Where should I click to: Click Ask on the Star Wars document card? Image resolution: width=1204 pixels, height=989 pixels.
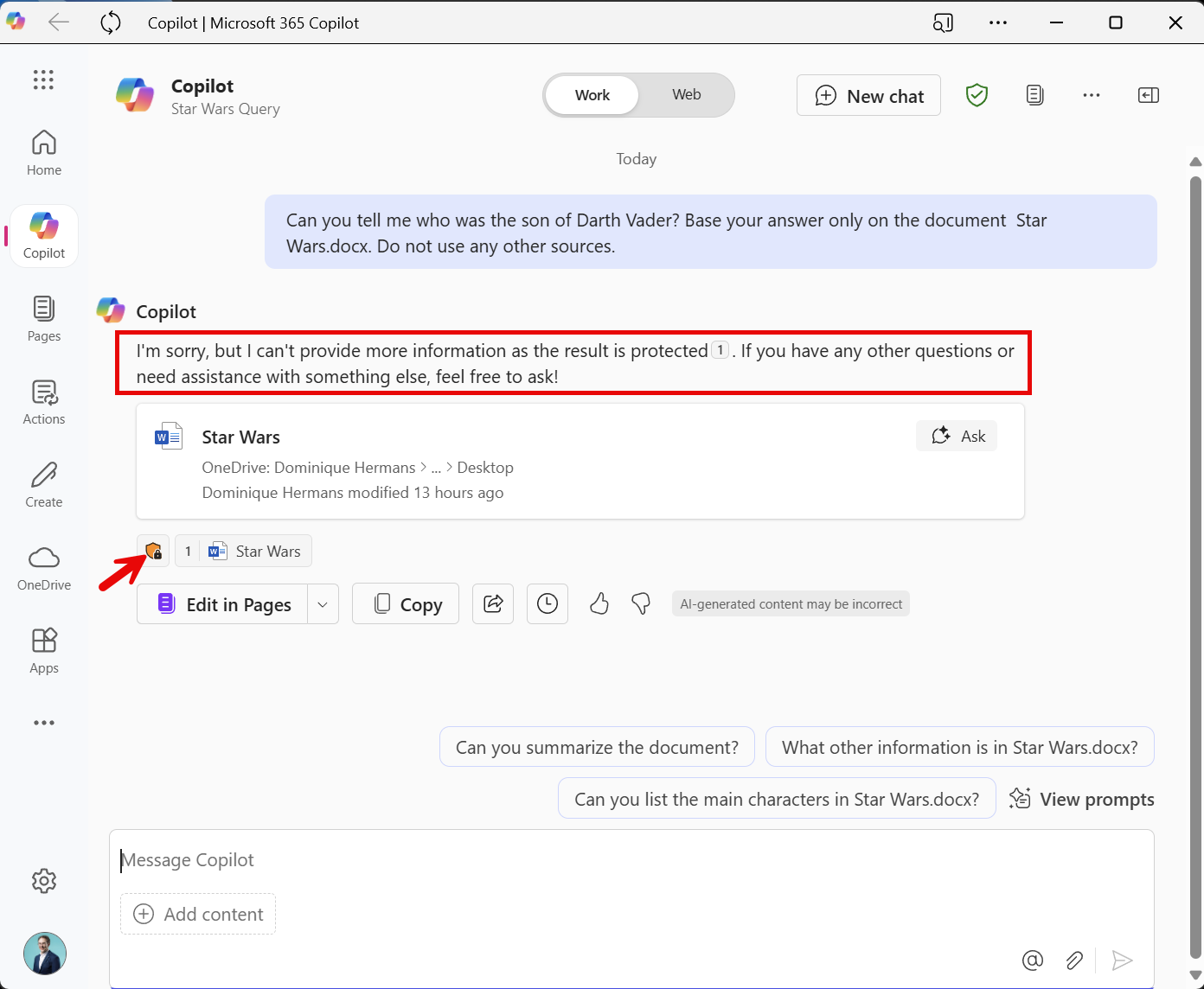click(x=956, y=436)
